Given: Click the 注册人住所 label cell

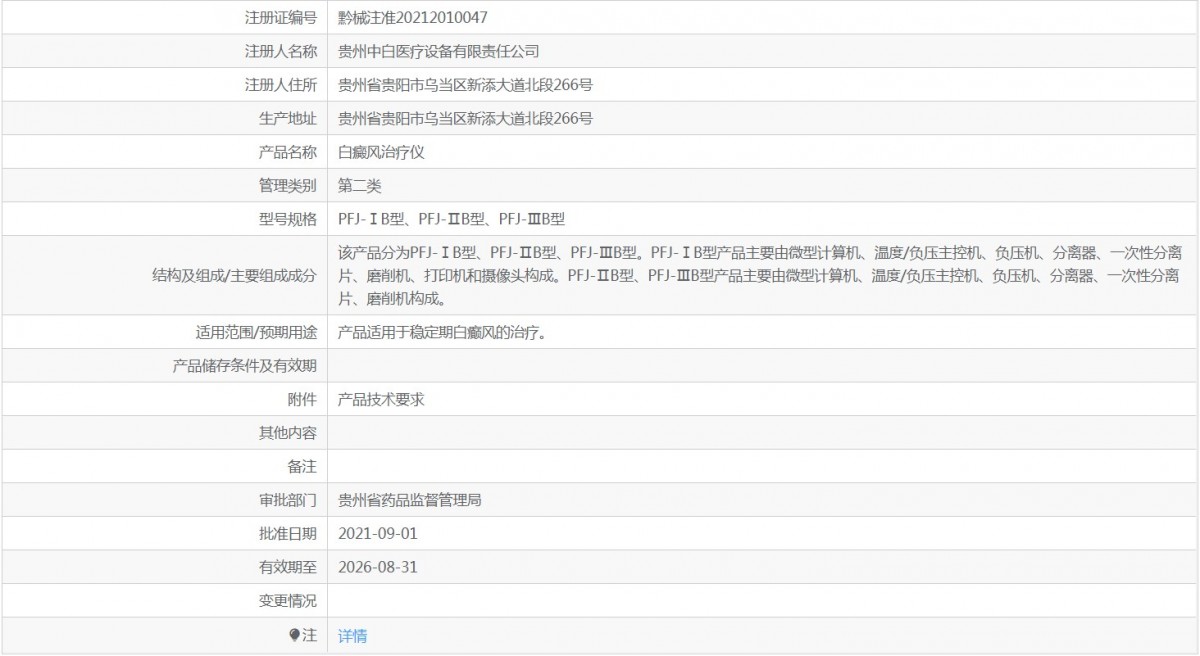Looking at the screenshot, I should (164, 85).
